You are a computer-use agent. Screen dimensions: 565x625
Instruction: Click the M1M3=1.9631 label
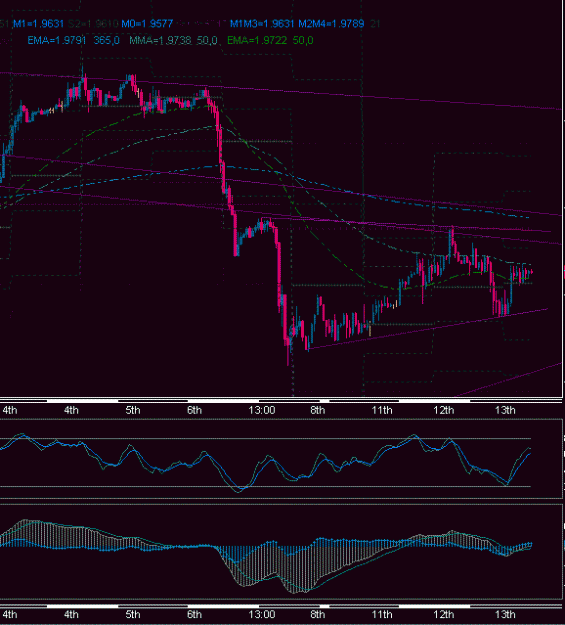tap(262, 24)
